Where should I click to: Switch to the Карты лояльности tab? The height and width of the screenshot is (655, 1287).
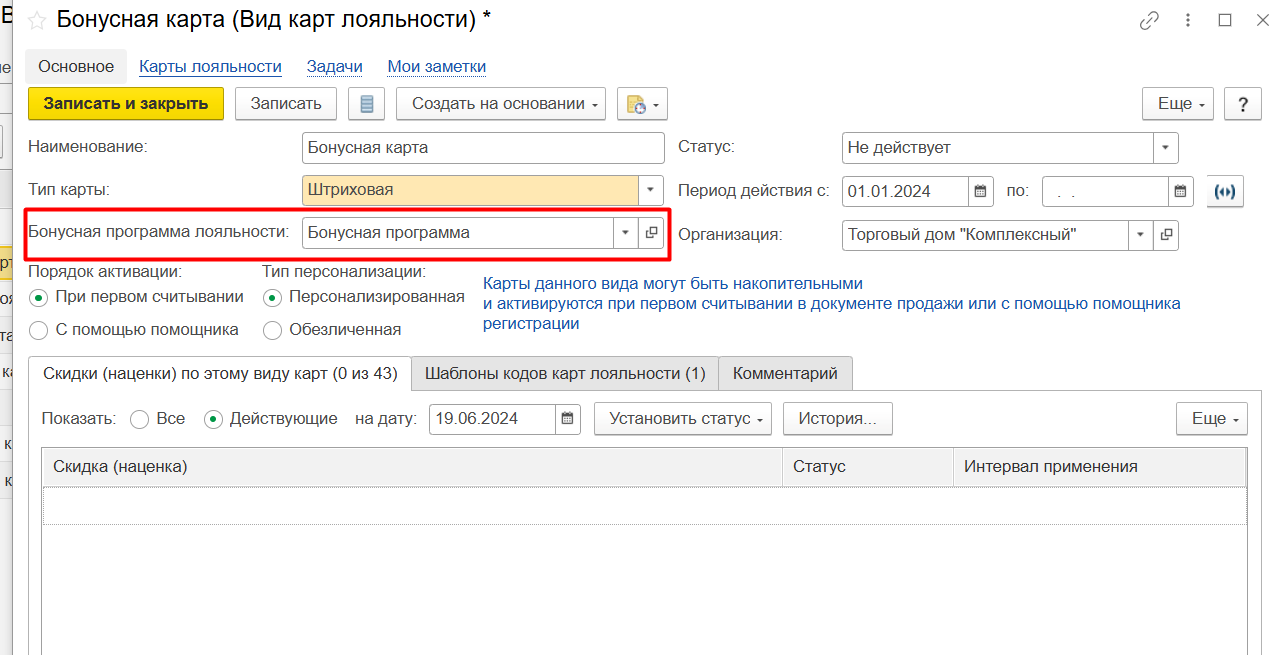[210, 67]
